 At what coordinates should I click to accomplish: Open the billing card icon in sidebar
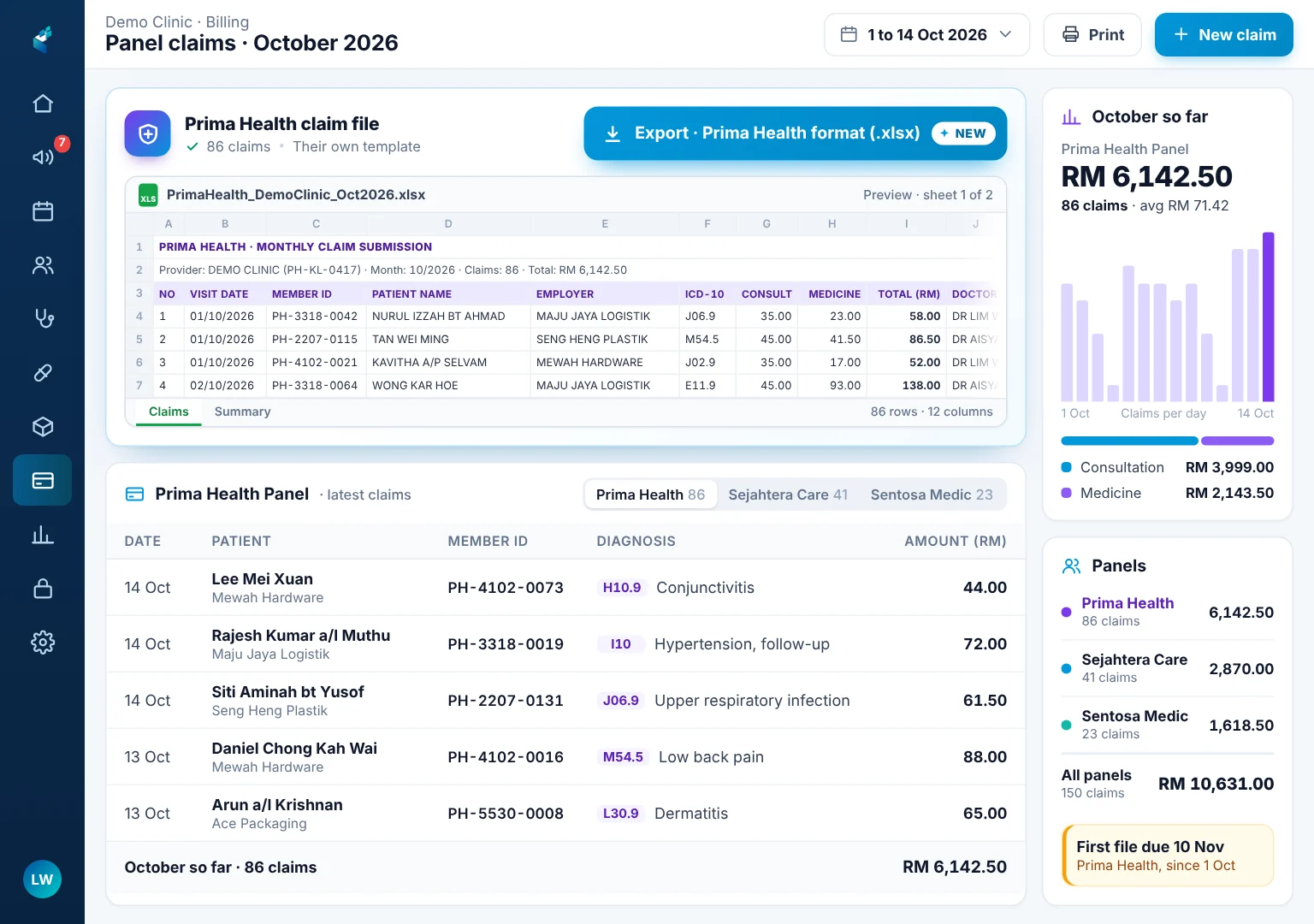[x=43, y=480]
